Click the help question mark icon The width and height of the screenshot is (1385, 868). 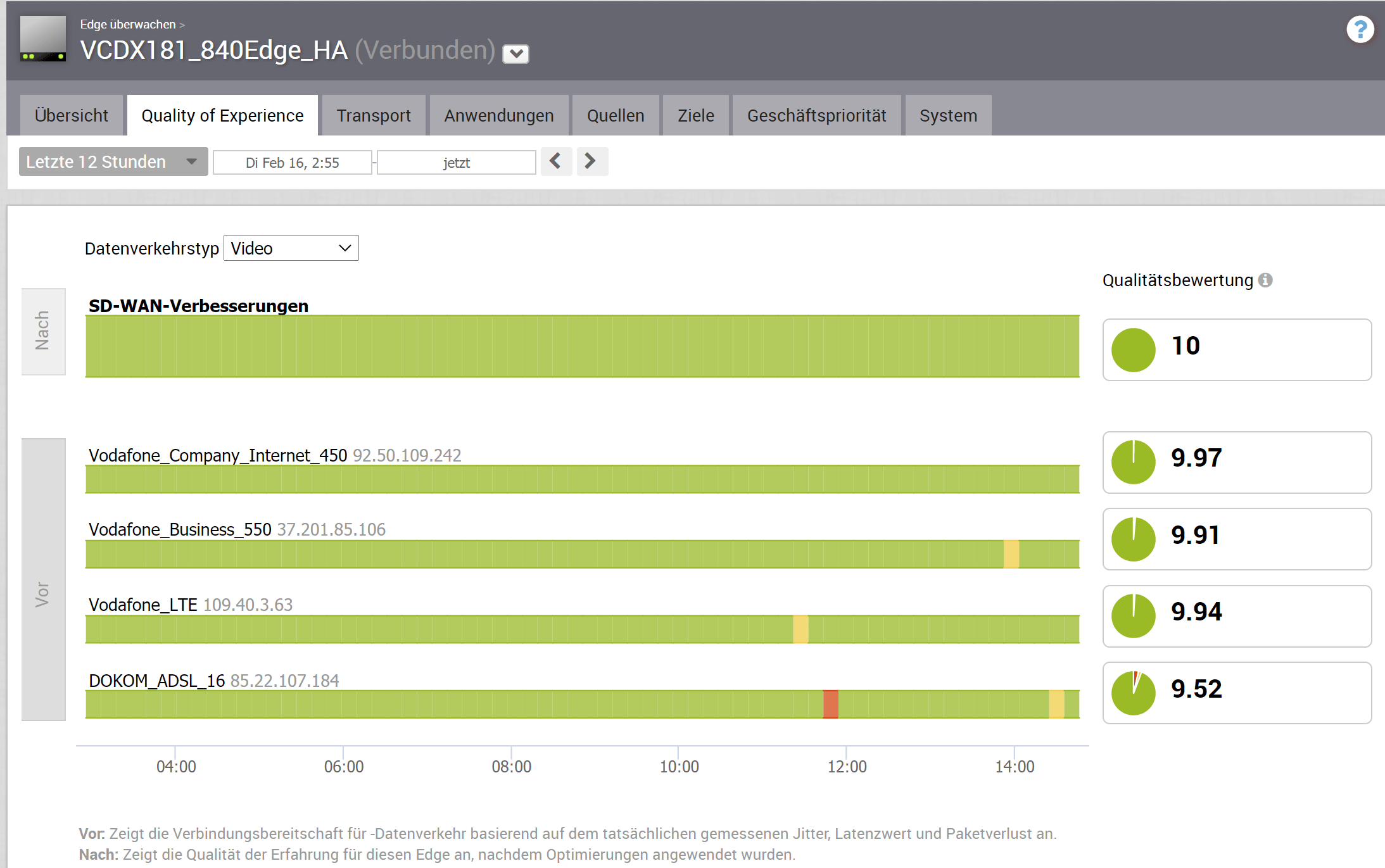(1359, 30)
